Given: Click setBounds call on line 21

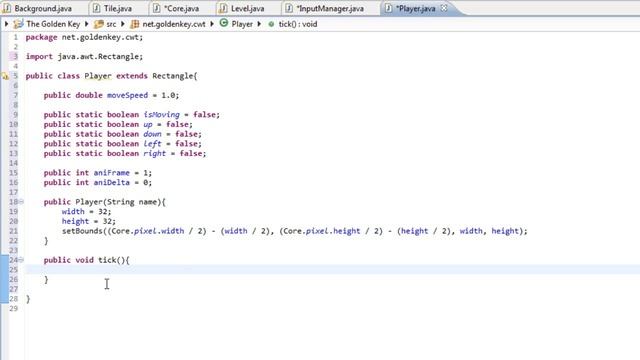Looking at the screenshot, I should point(82,231).
